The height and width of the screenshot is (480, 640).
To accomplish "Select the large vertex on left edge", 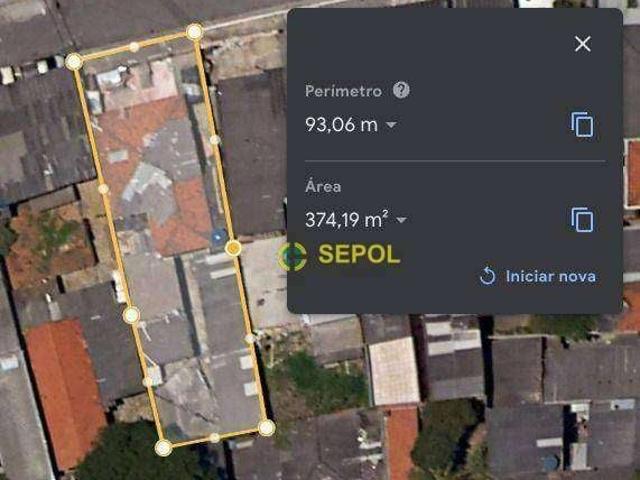I will 131,315.
